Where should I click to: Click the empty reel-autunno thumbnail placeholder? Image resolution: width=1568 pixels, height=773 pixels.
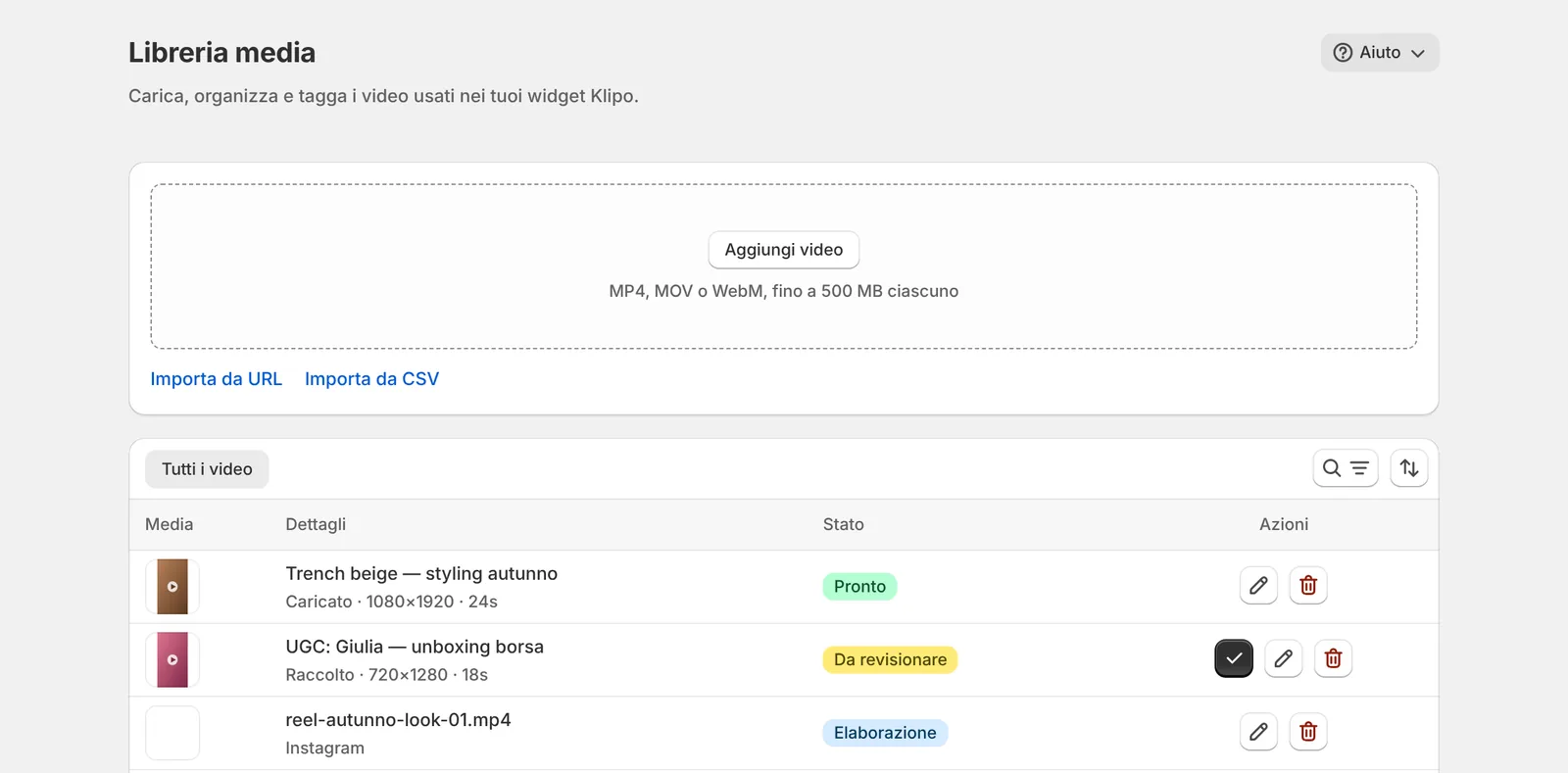[x=172, y=733]
